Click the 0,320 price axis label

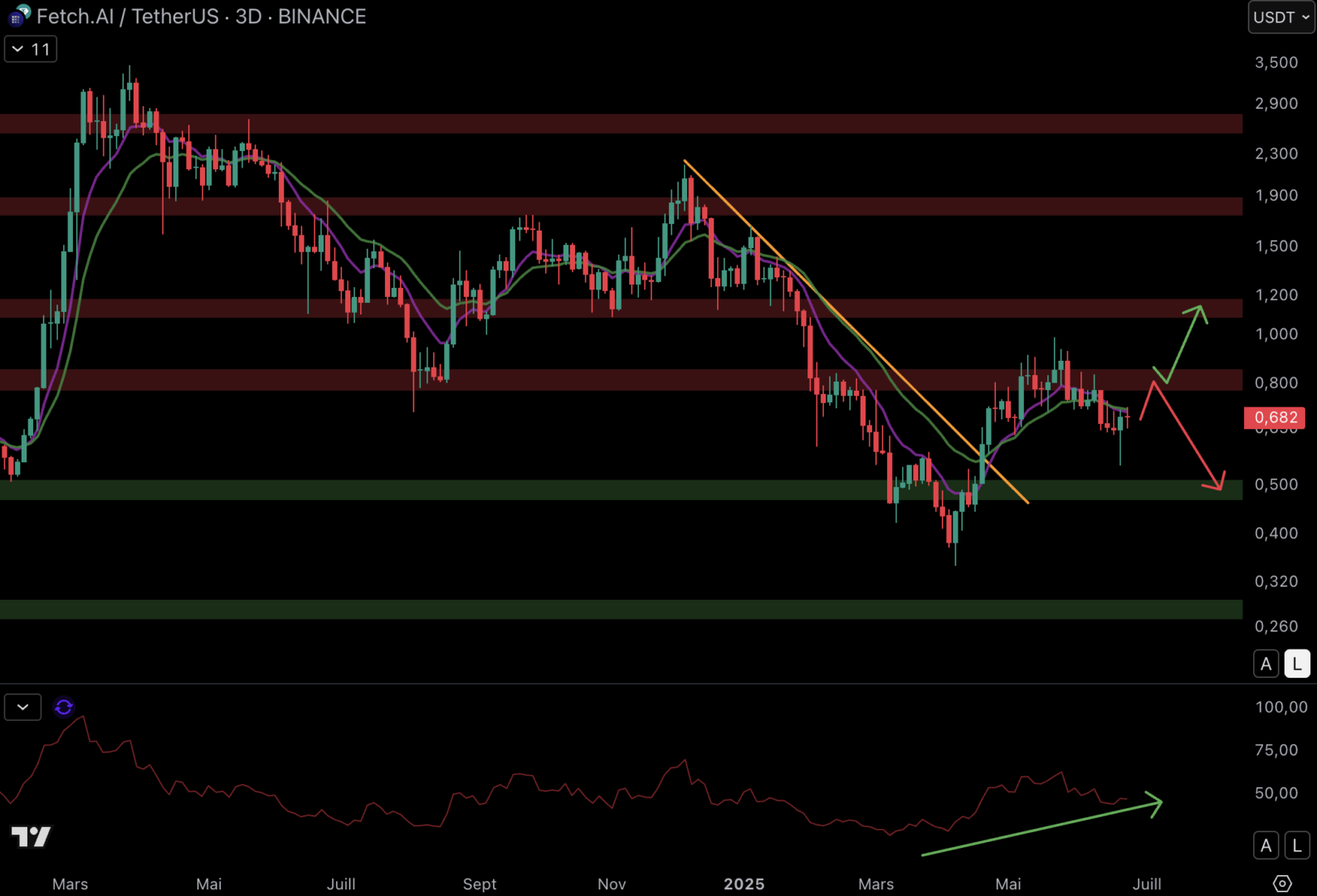(1276, 581)
